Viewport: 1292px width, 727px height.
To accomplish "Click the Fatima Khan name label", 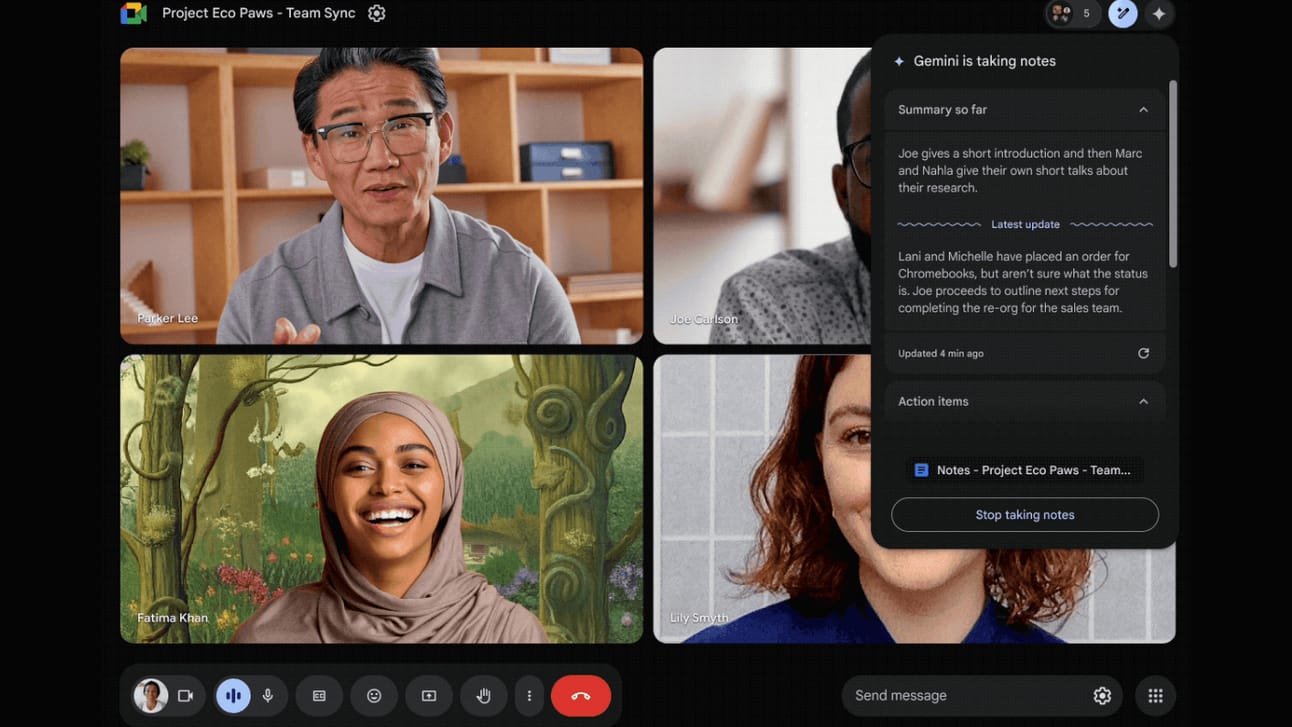I will point(172,618).
